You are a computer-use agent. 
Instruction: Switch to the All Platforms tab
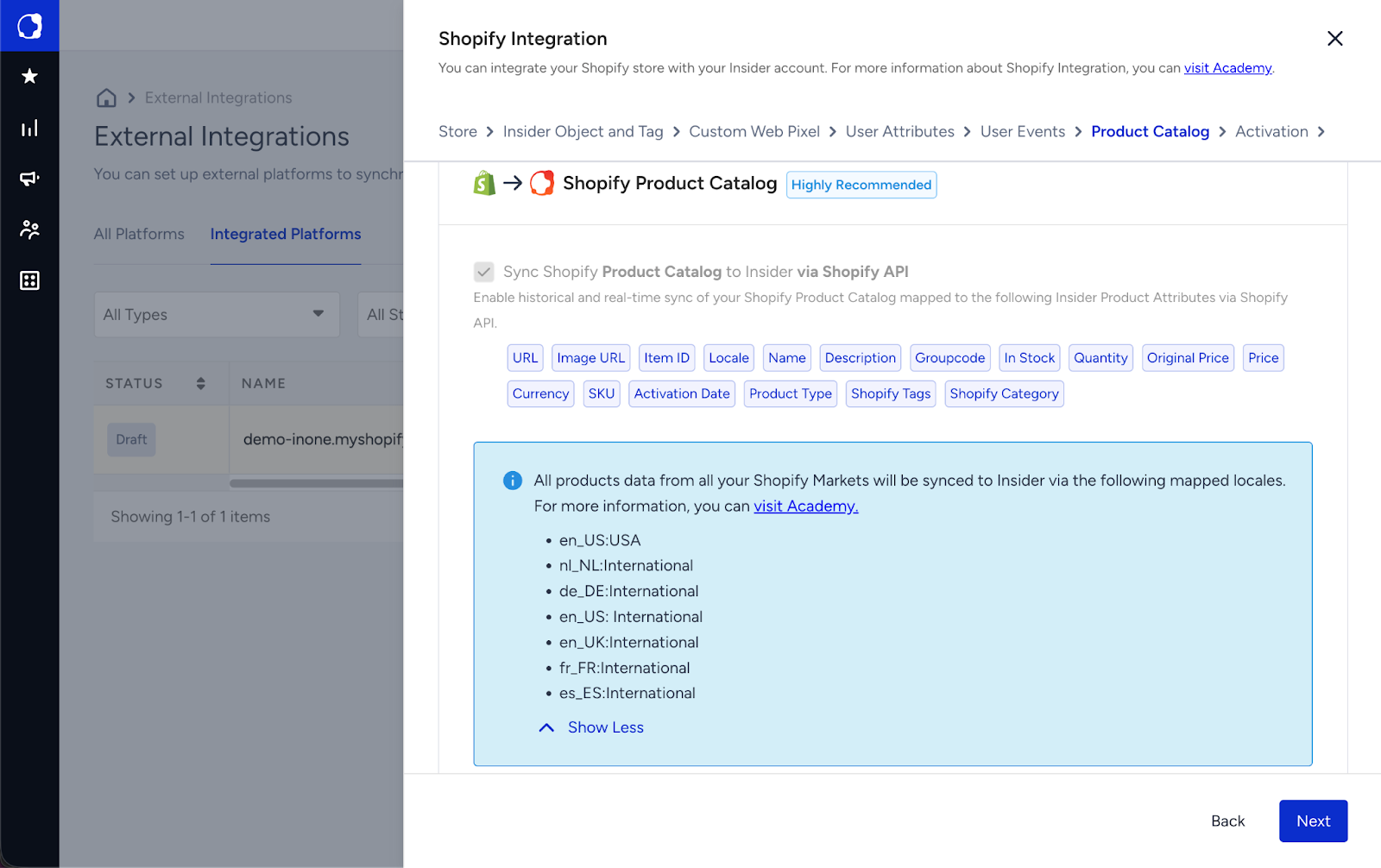coord(139,234)
